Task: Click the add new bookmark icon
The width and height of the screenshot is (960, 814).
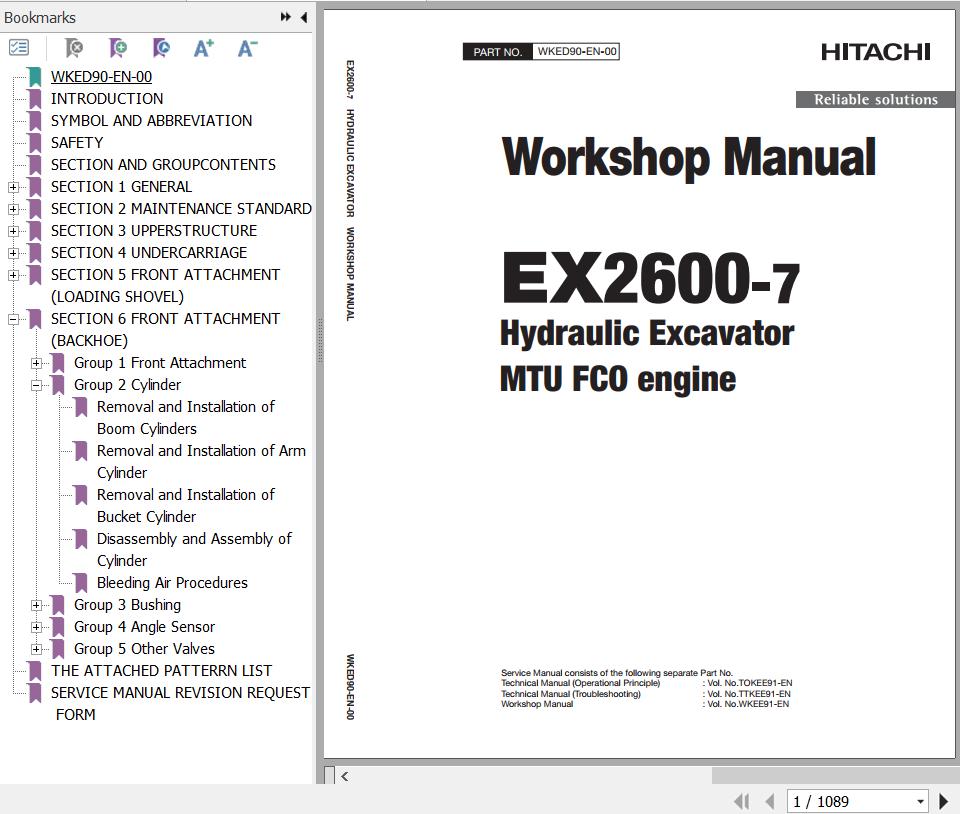Action: coord(118,48)
